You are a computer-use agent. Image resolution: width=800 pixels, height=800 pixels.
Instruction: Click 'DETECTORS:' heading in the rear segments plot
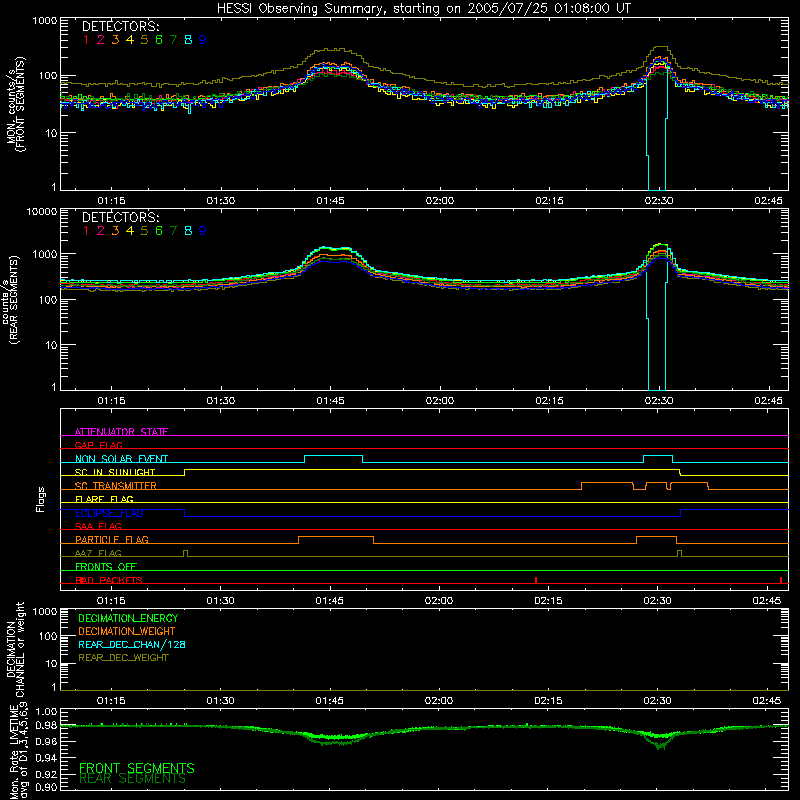(121, 218)
